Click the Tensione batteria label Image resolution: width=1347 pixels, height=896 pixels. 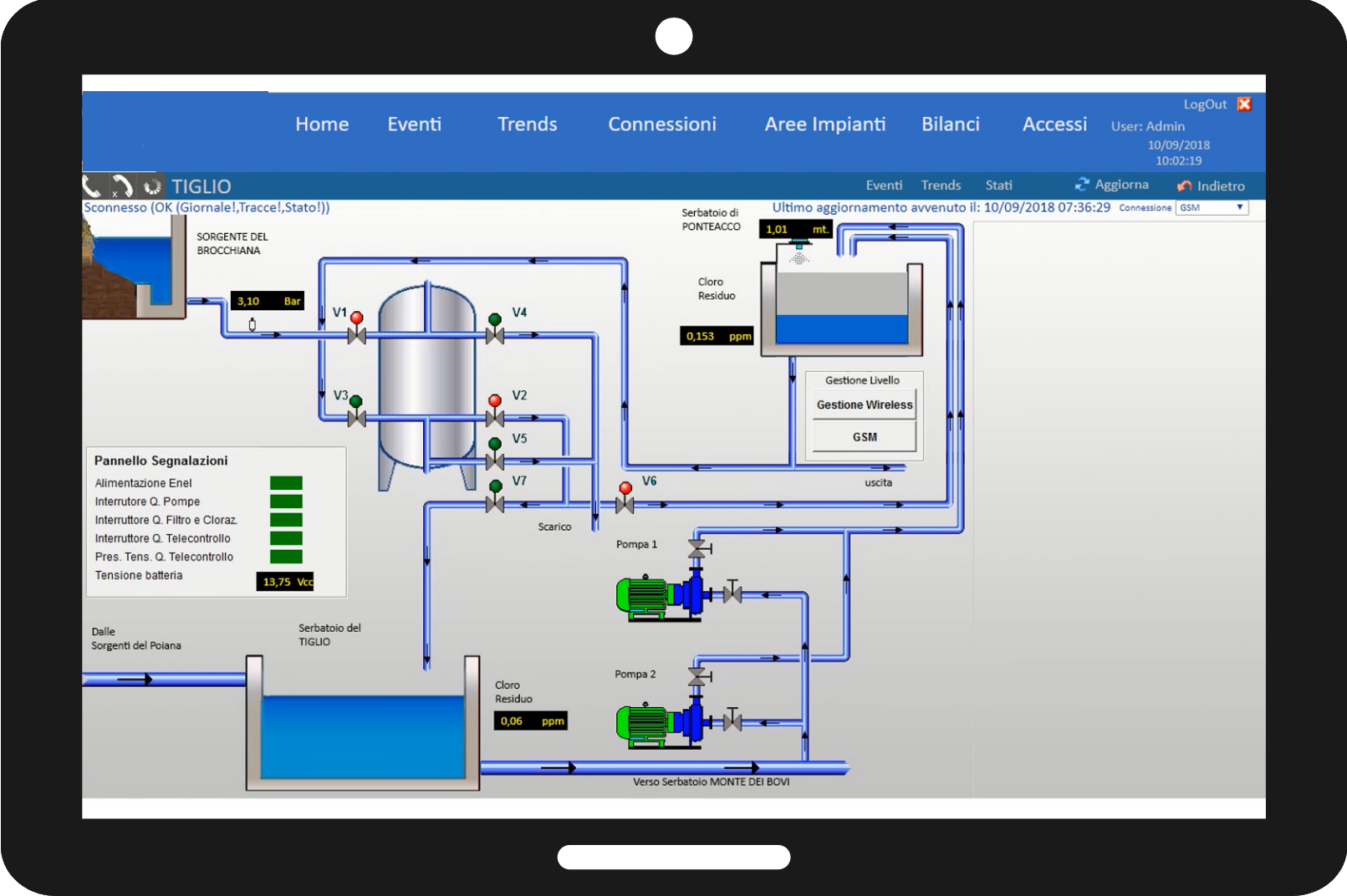[x=139, y=575]
